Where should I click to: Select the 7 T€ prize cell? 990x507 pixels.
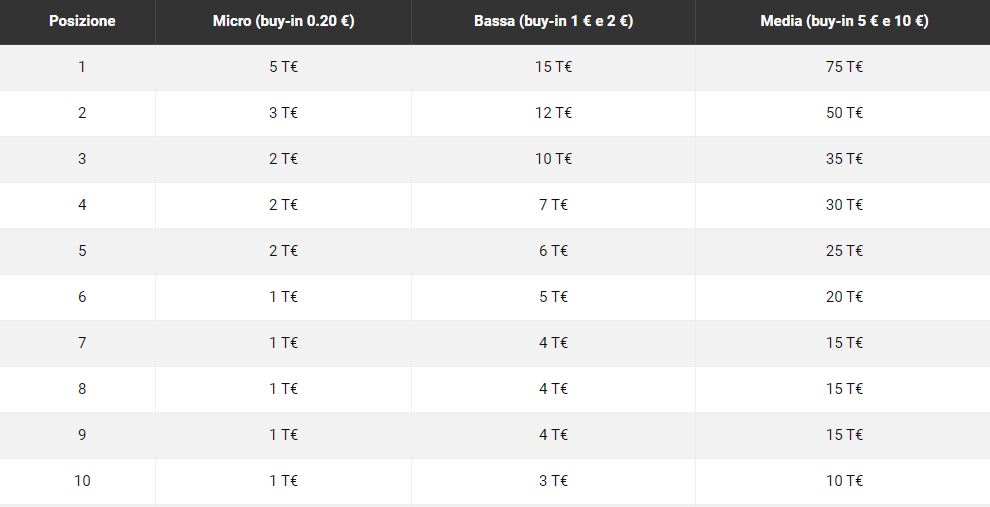pyautogui.click(x=553, y=205)
